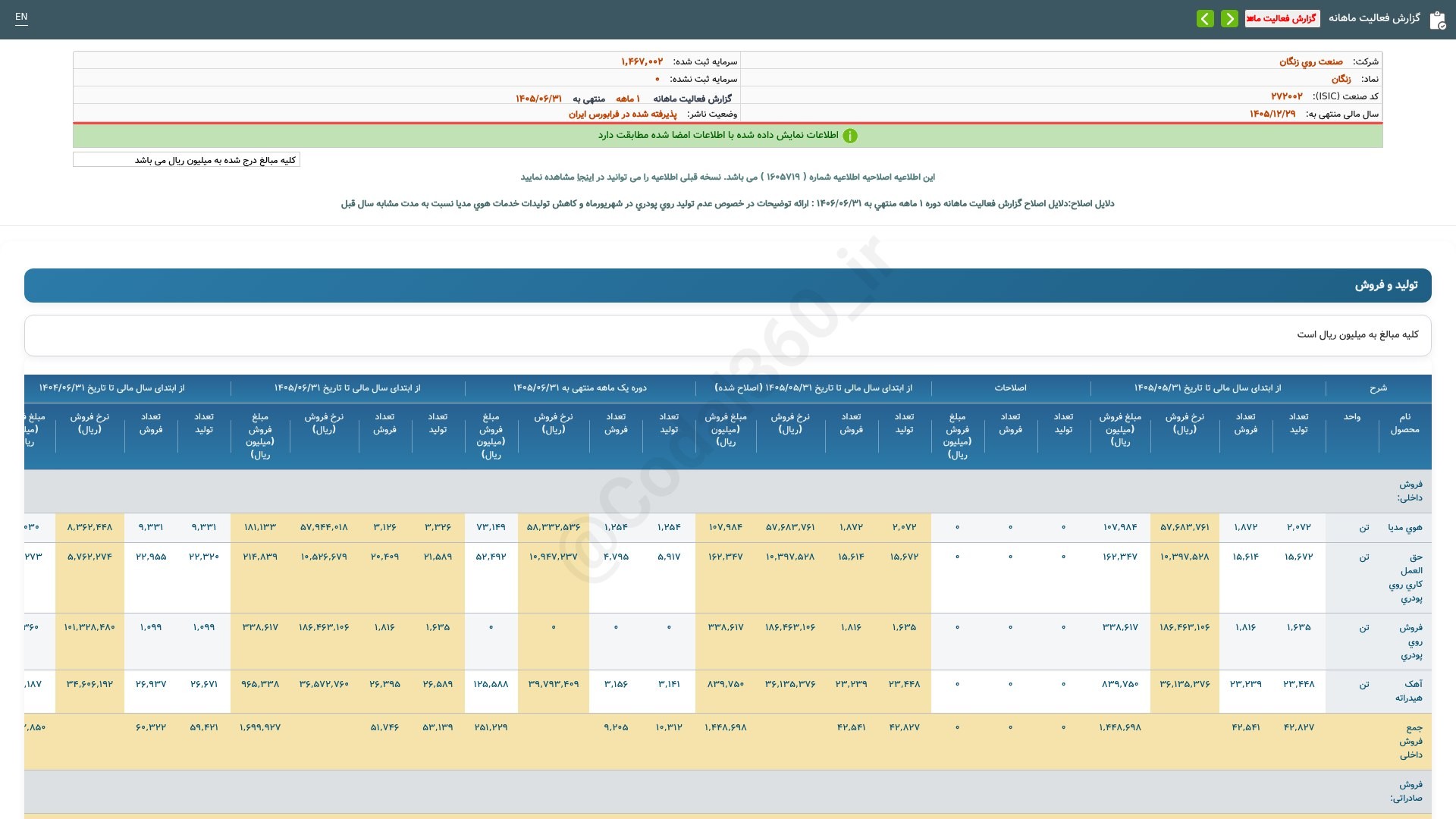Click cell value ۸,۳۶۲,۴۴۸
This screenshot has height=819, width=1456.
click(89, 527)
